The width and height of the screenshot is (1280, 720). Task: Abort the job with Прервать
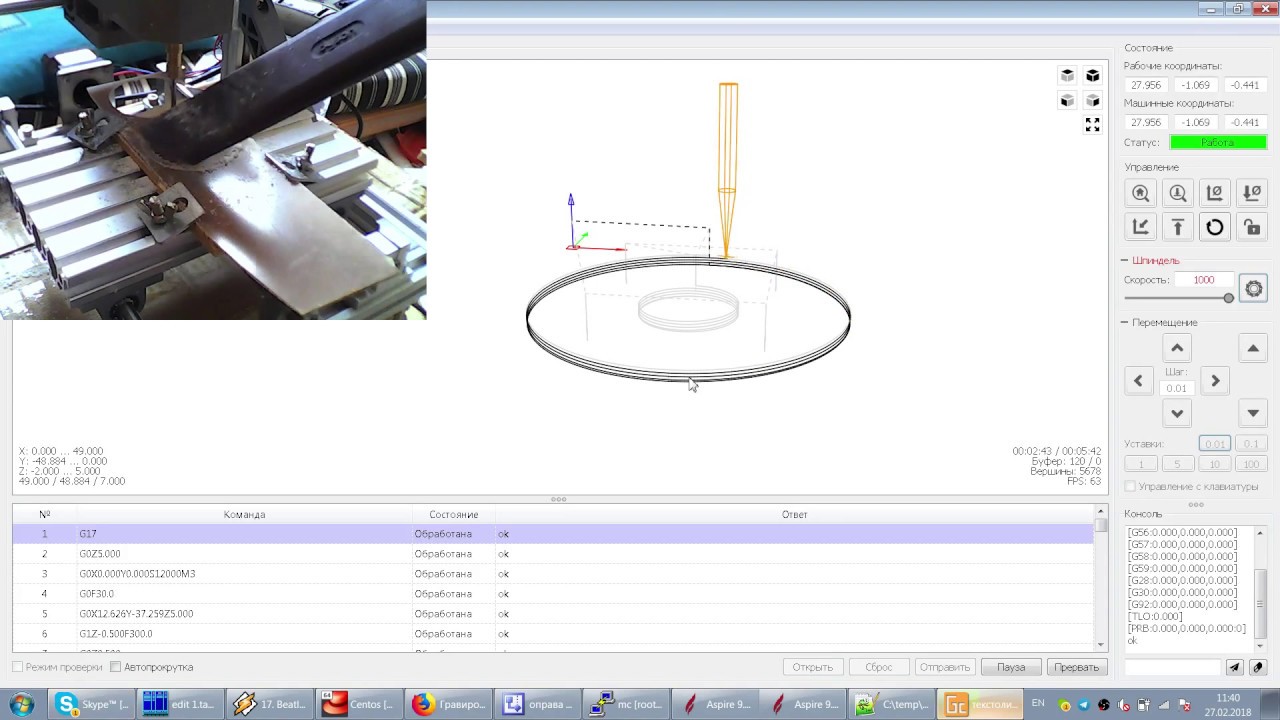click(1077, 667)
